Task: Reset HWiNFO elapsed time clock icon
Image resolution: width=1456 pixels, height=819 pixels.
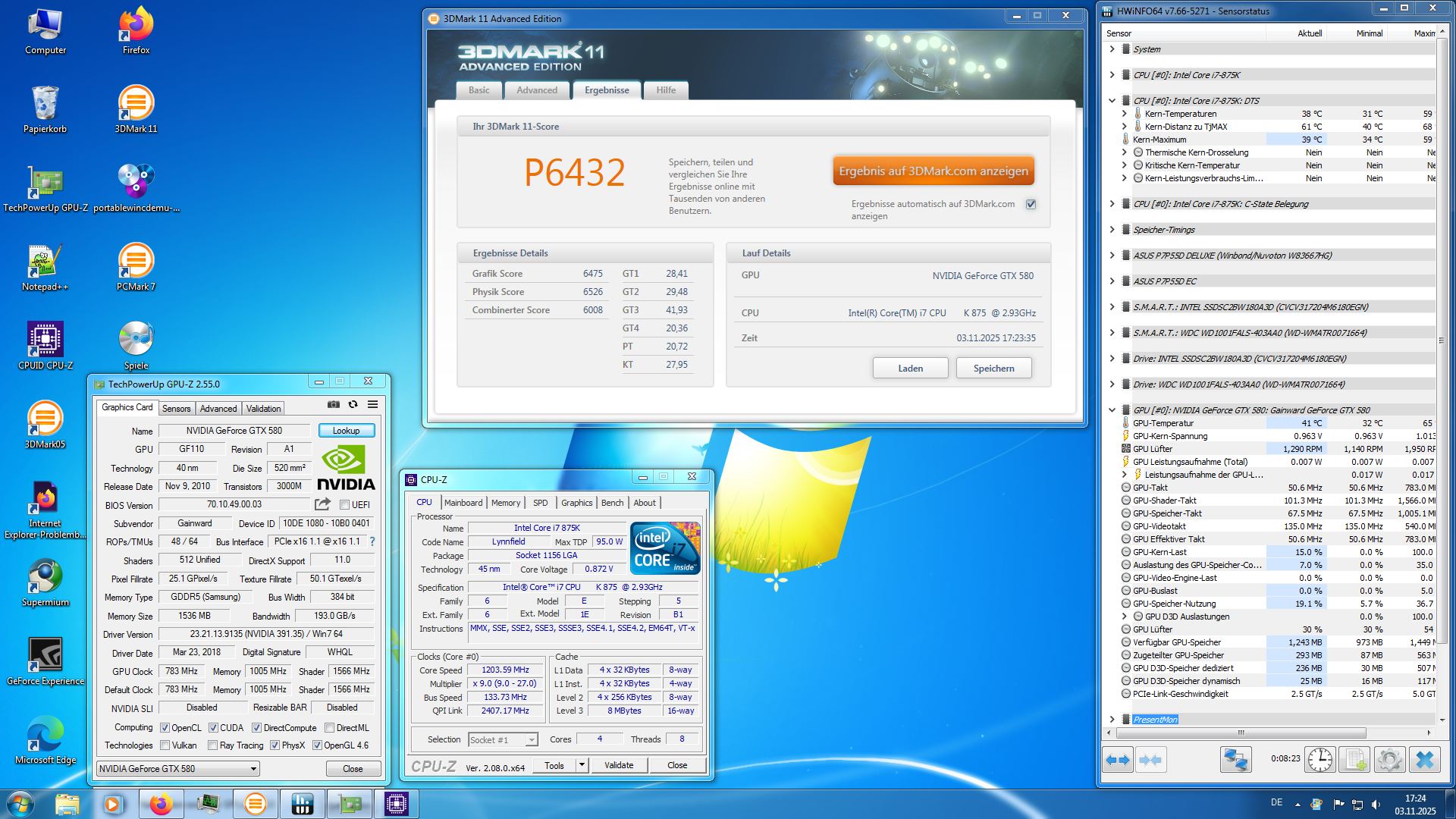Action: 1319,760
